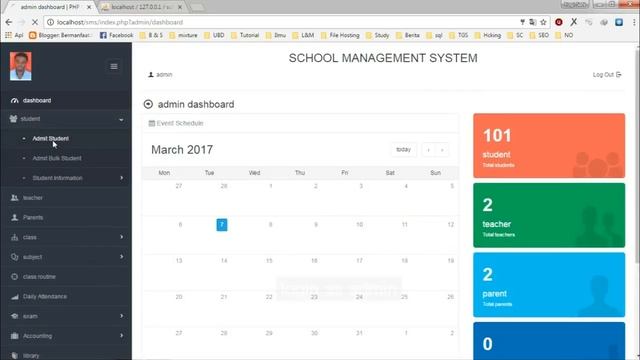Click the admin dashboard arrow circle icon

148,104
